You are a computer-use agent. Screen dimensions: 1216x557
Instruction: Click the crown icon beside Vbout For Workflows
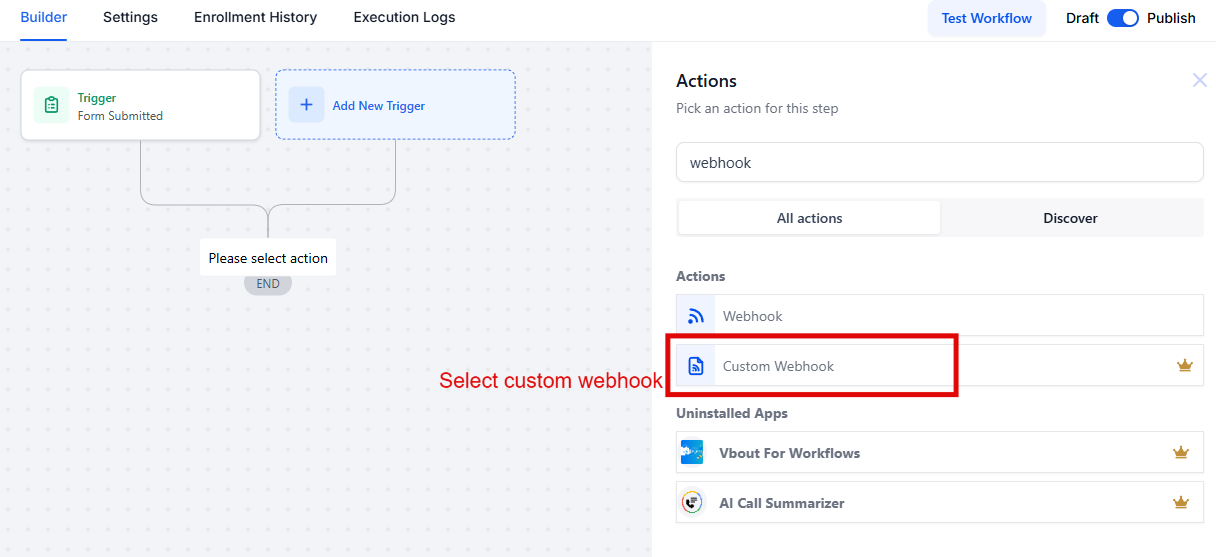pyautogui.click(x=1181, y=452)
